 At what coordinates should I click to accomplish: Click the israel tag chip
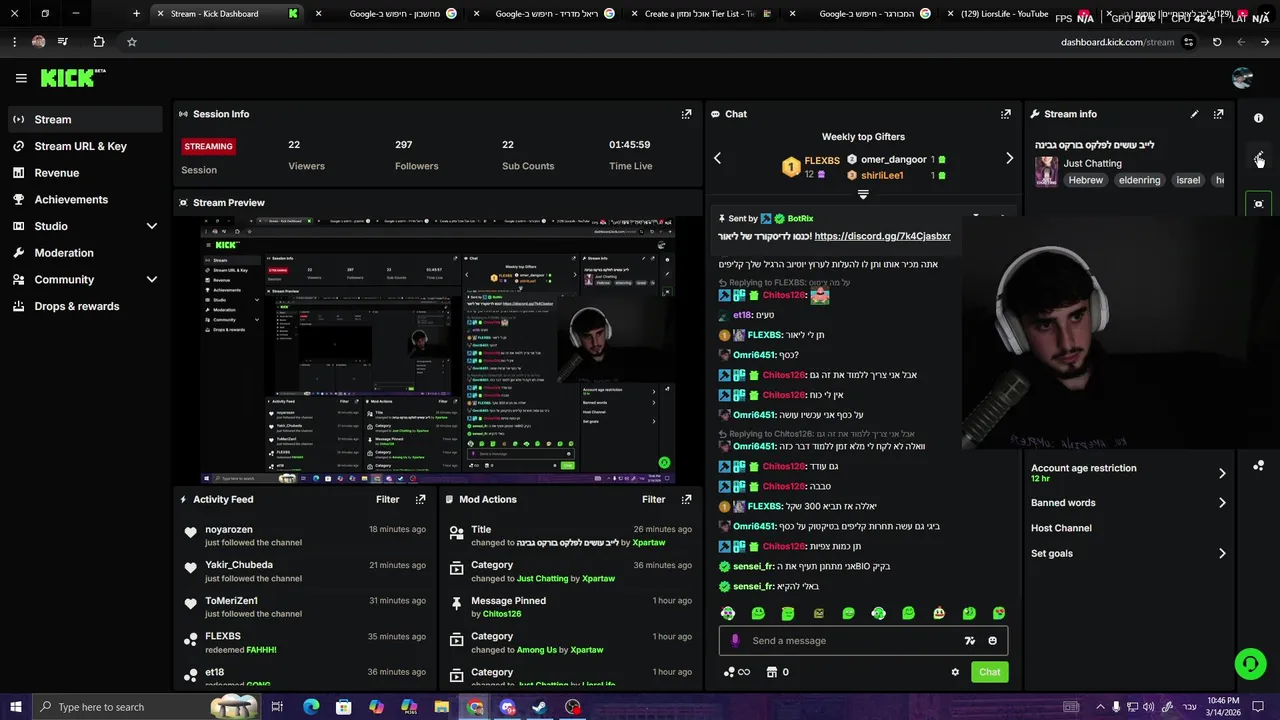pos(1188,180)
